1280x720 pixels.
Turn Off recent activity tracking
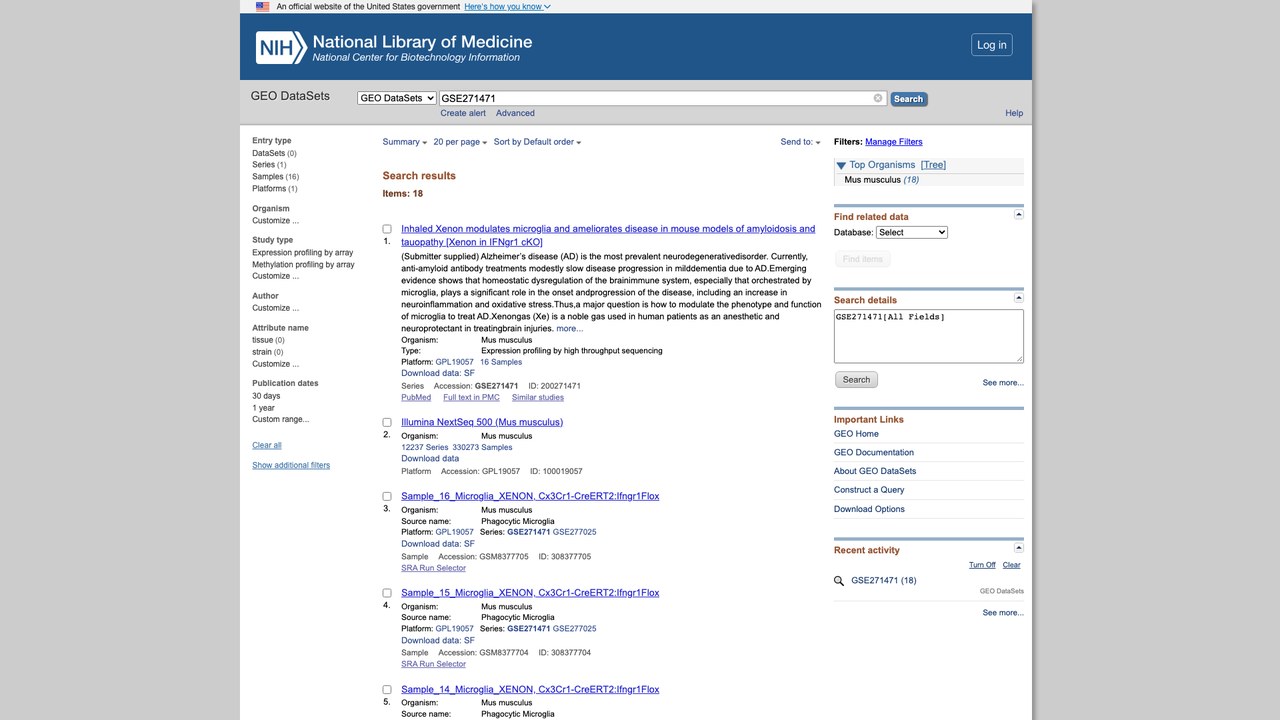click(982, 565)
